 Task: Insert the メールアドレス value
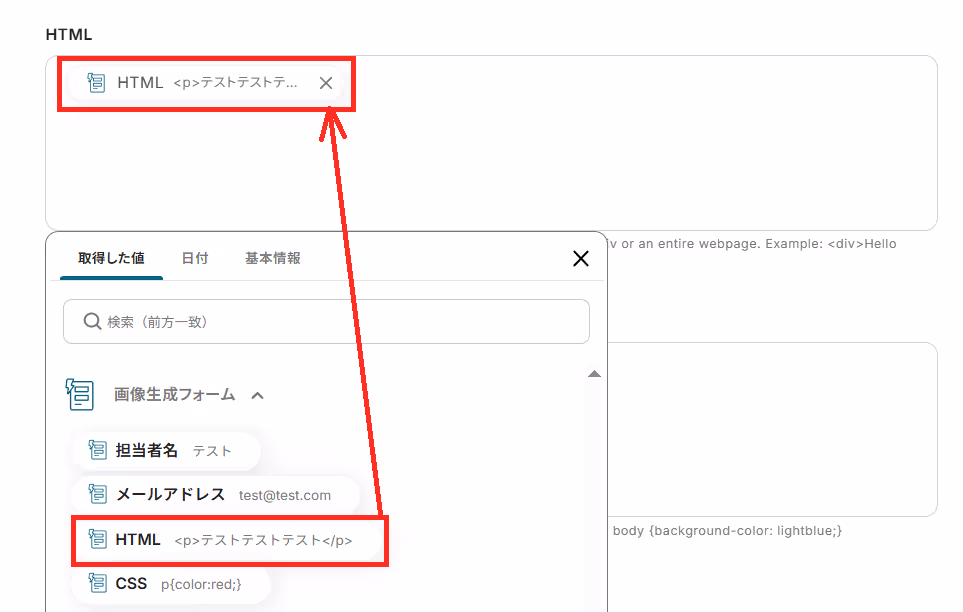point(216,495)
